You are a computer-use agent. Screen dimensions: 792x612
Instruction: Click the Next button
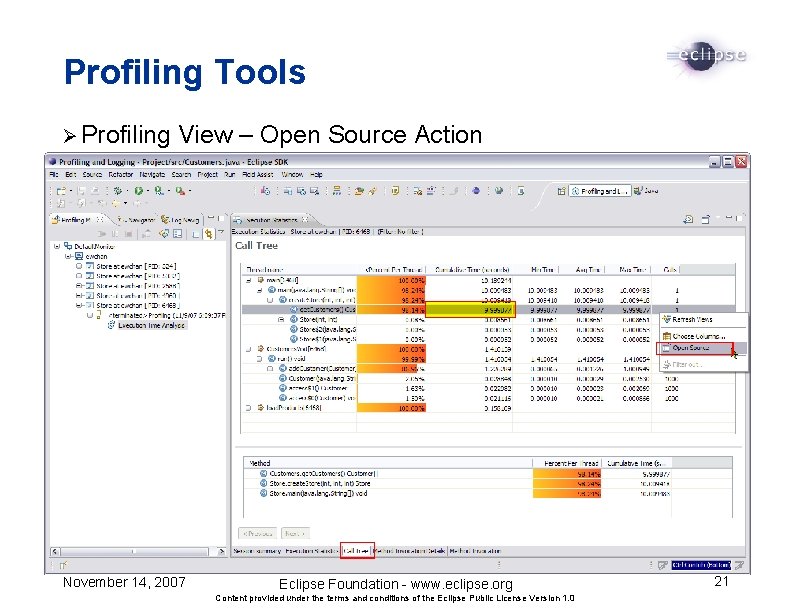coord(295,533)
